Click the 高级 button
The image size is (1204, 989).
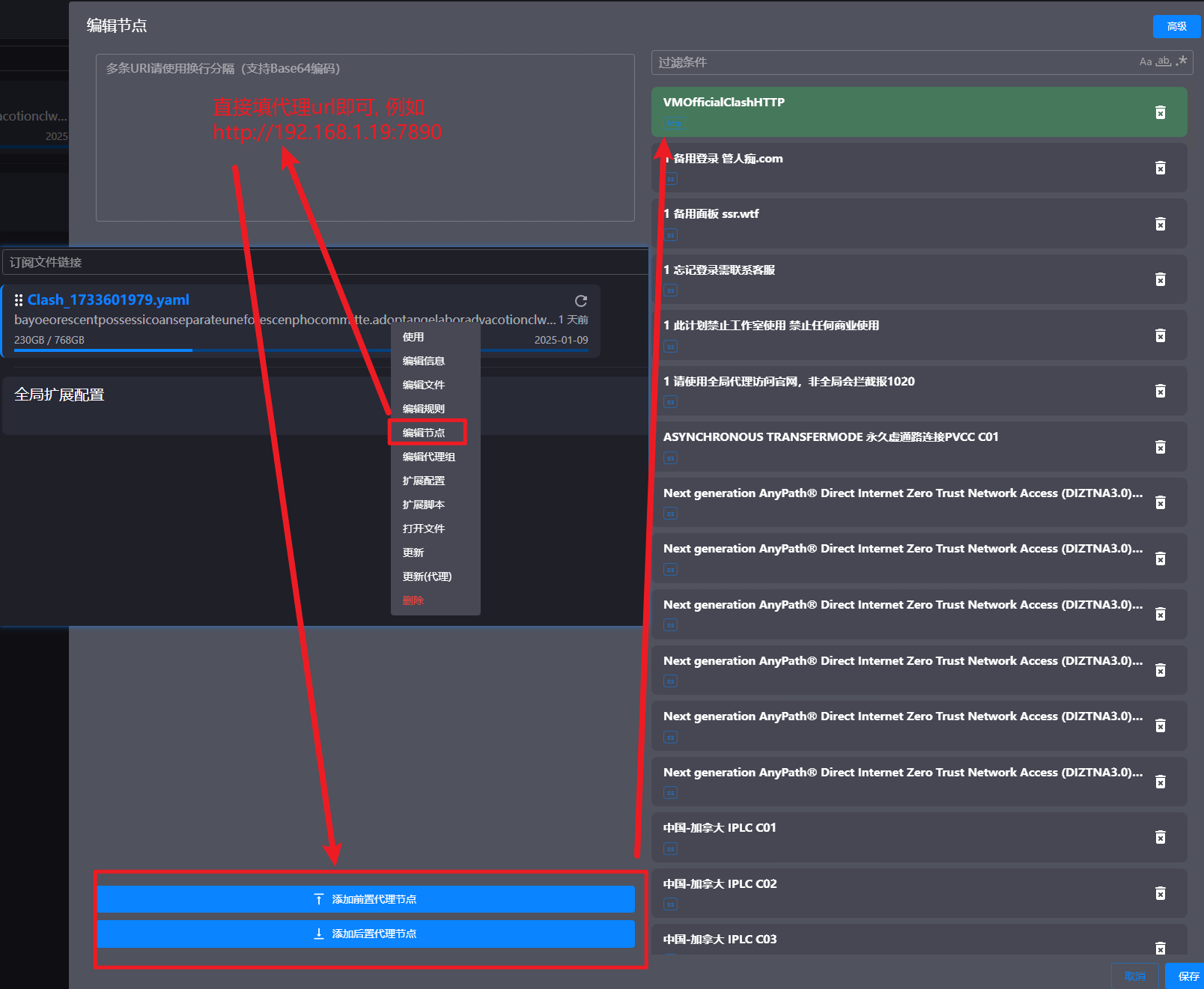coord(1176,26)
